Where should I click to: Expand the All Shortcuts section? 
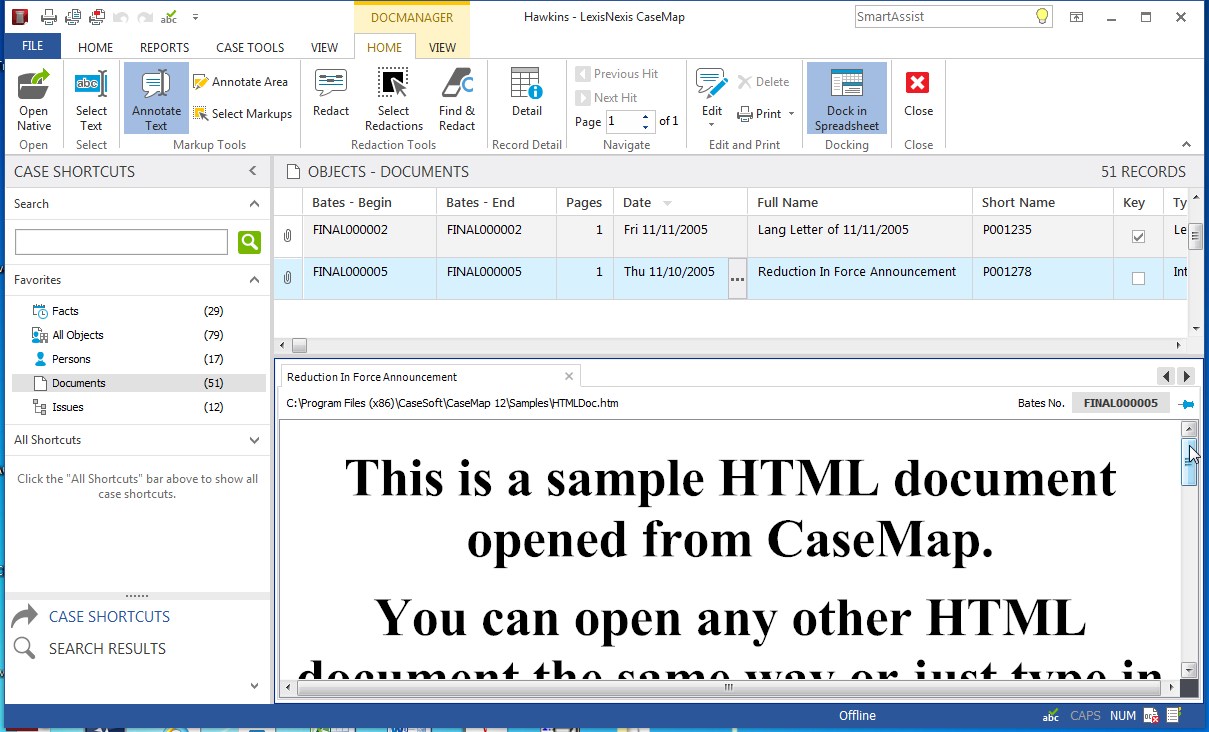click(254, 440)
